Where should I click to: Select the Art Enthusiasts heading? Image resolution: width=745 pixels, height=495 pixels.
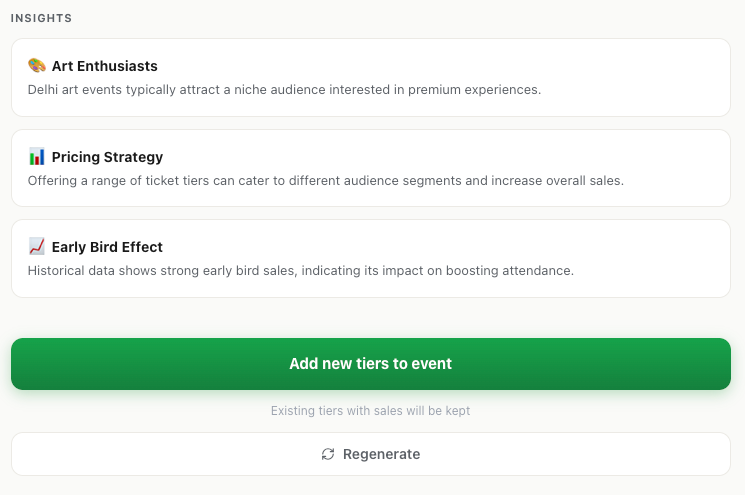[104, 66]
